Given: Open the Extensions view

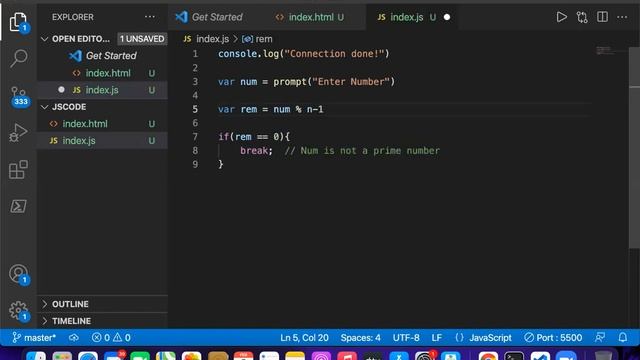Looking at the screenshot, I should point(18,169).
